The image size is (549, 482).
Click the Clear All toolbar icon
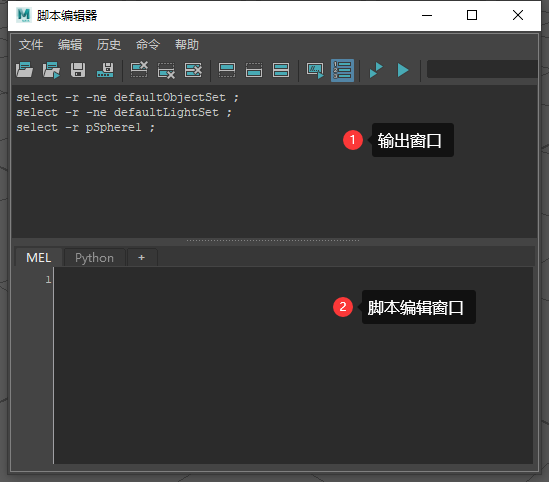193,70
